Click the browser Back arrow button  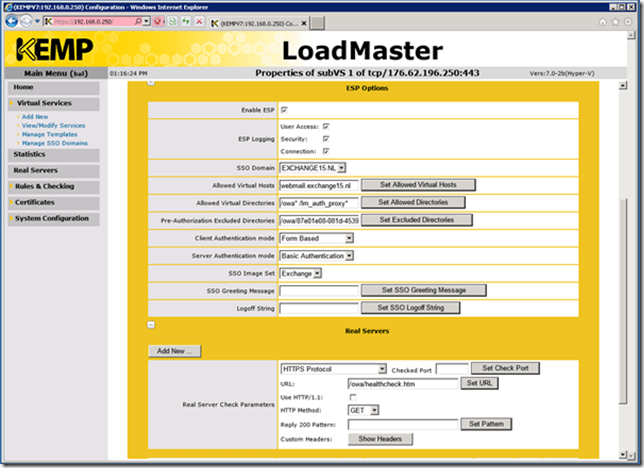tap(11, 20)
